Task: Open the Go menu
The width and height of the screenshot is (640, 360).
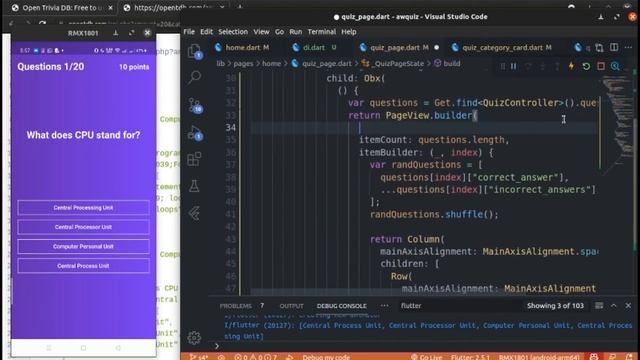Action: (279, 32)
